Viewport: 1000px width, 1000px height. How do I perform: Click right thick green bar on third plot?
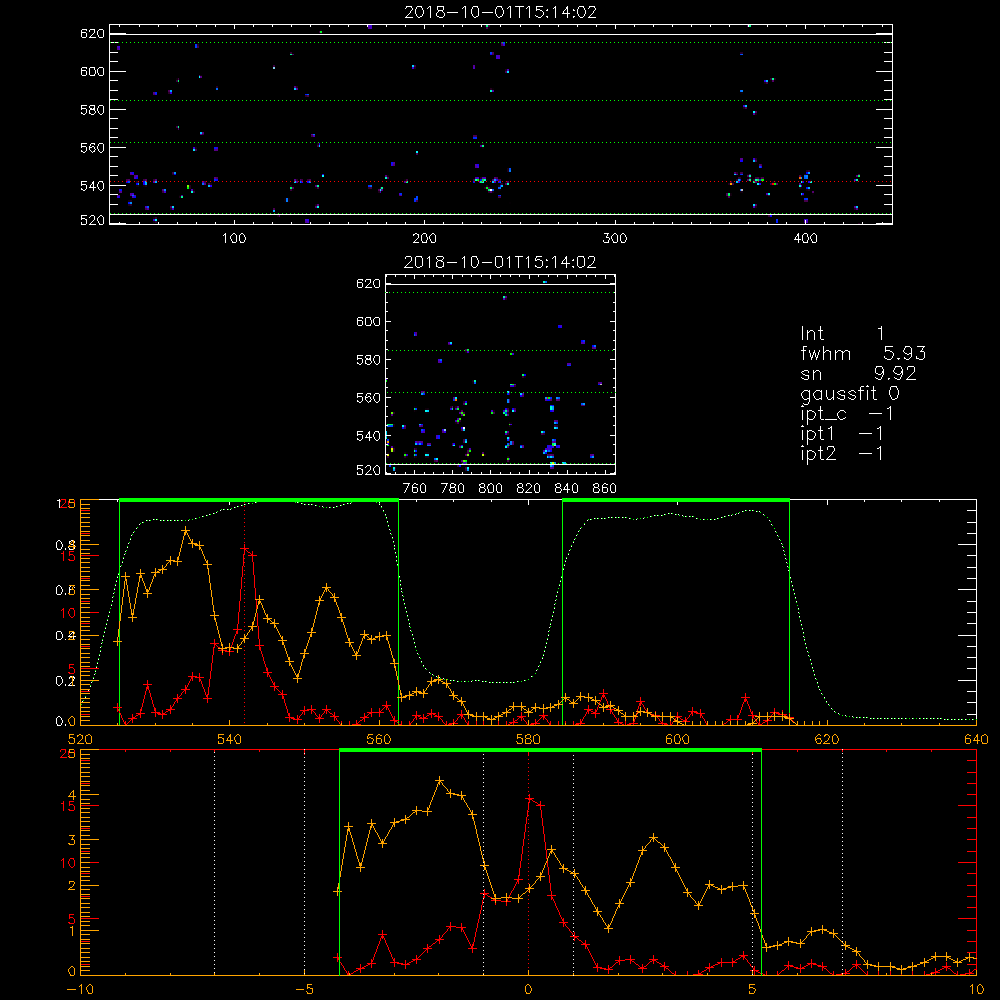(x=676, y=501)
